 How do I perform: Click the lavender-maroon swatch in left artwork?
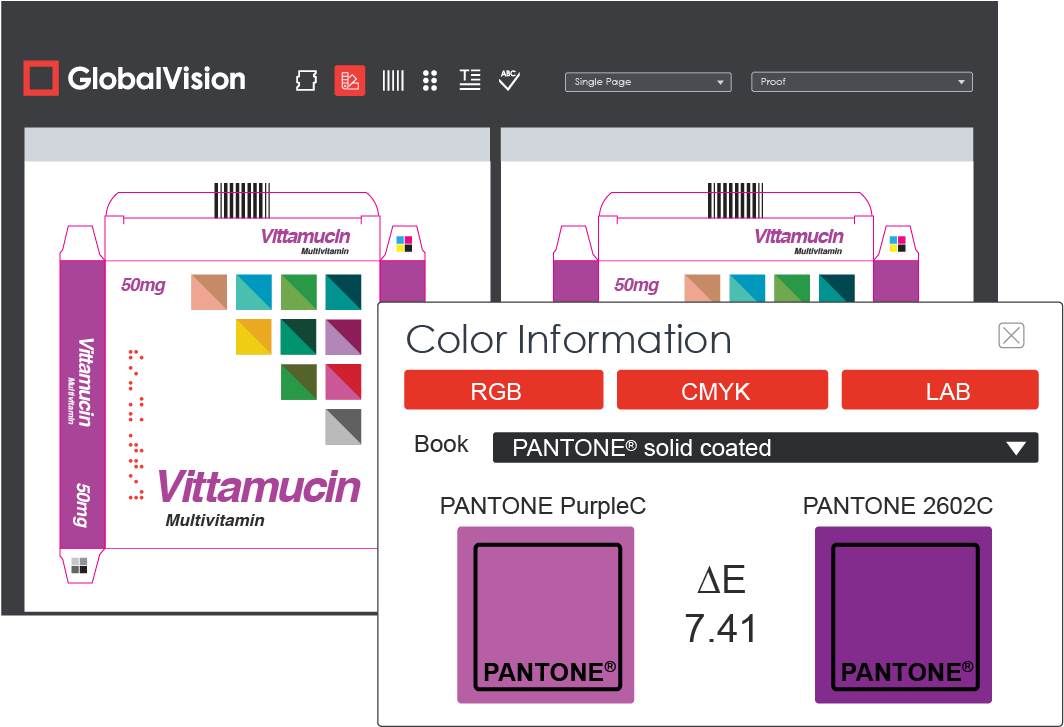pyautogui.click(x=343, y=337)
